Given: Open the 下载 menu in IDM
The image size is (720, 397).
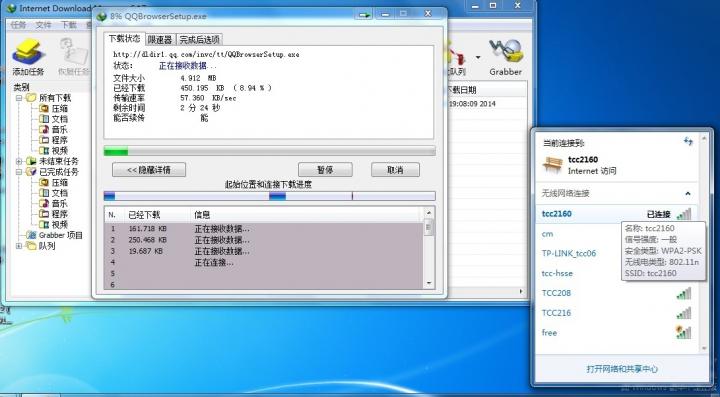Looking at the screenshot, I should point(69,25).
